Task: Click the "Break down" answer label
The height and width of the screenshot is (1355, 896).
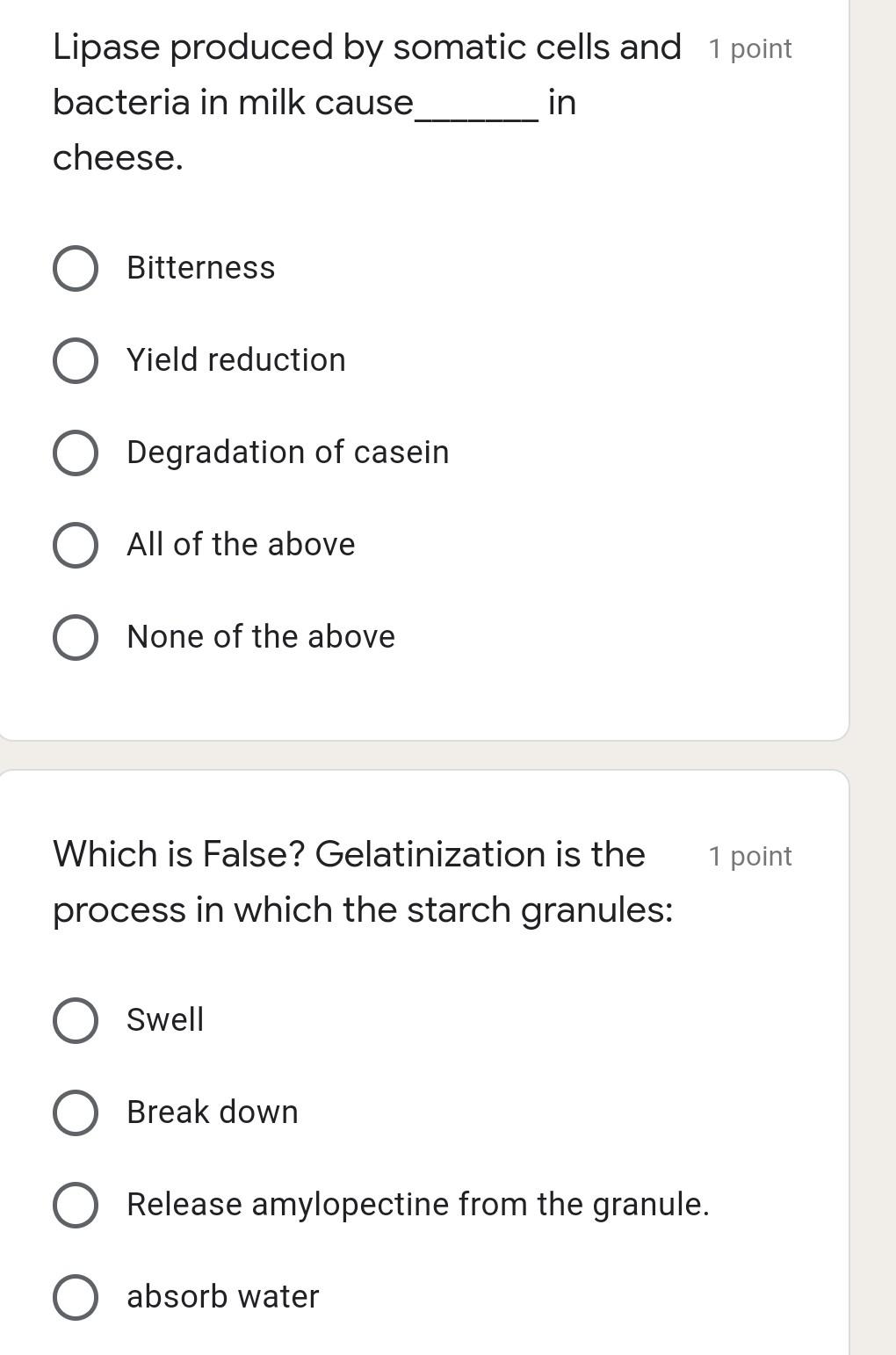Action: click(x=213, y=1112)
